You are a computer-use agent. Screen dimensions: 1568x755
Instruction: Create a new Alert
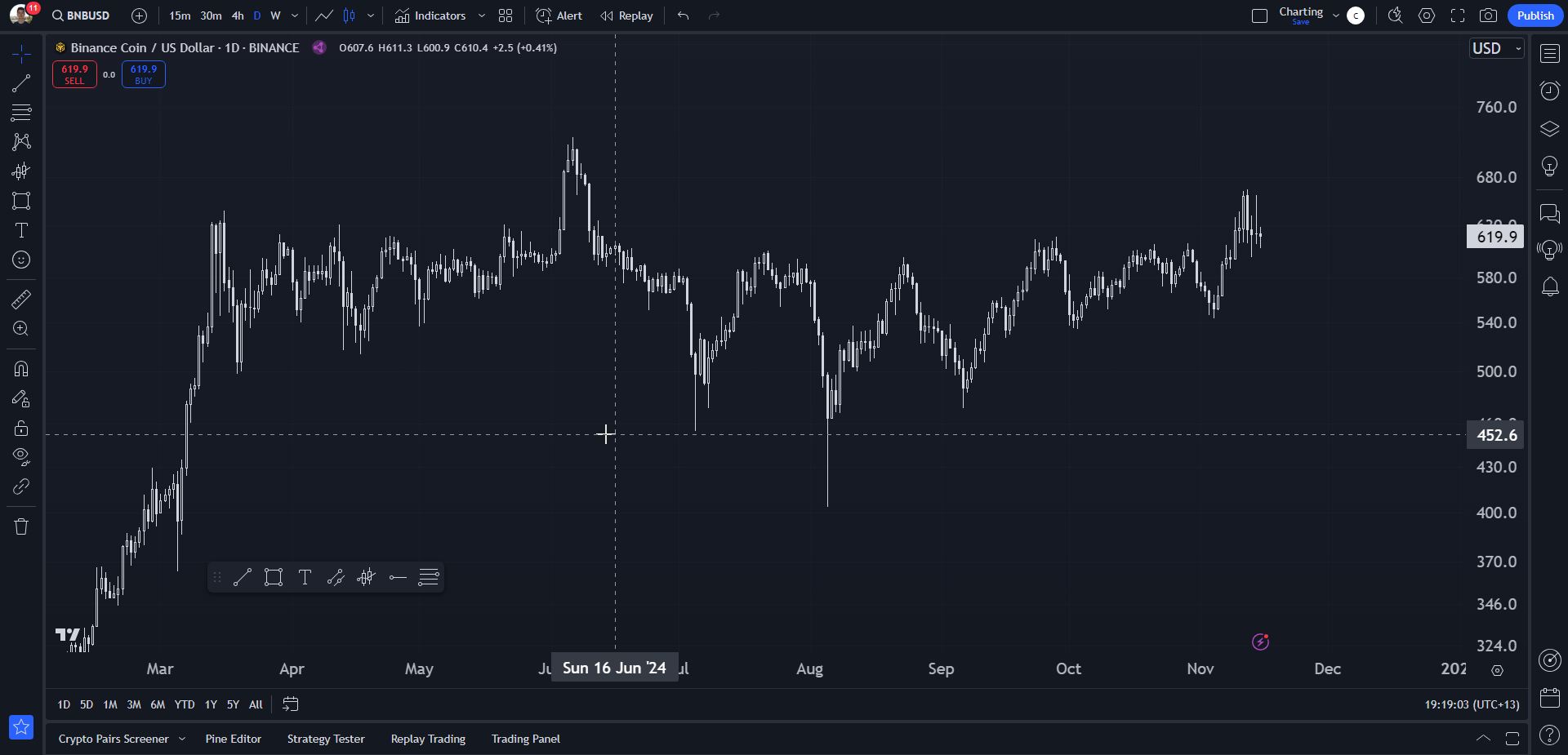(559, 16)
